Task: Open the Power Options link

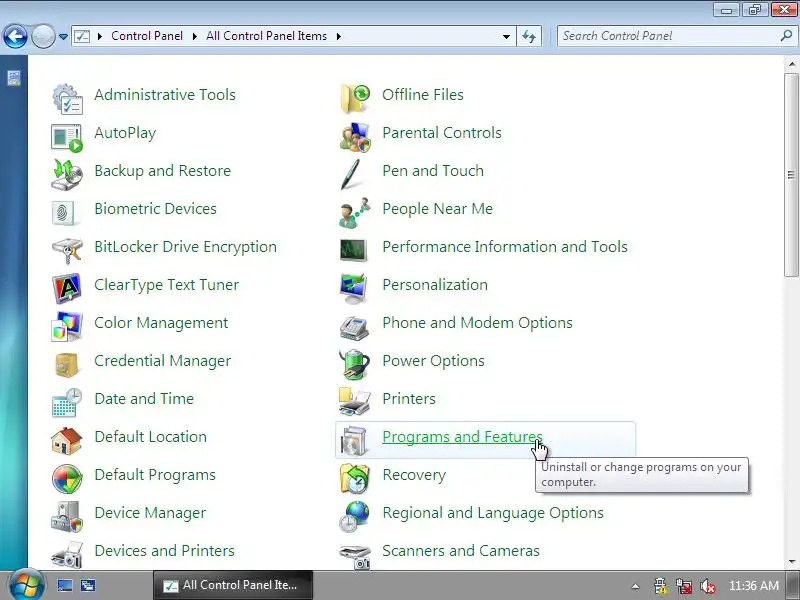Action: (433, 361)
